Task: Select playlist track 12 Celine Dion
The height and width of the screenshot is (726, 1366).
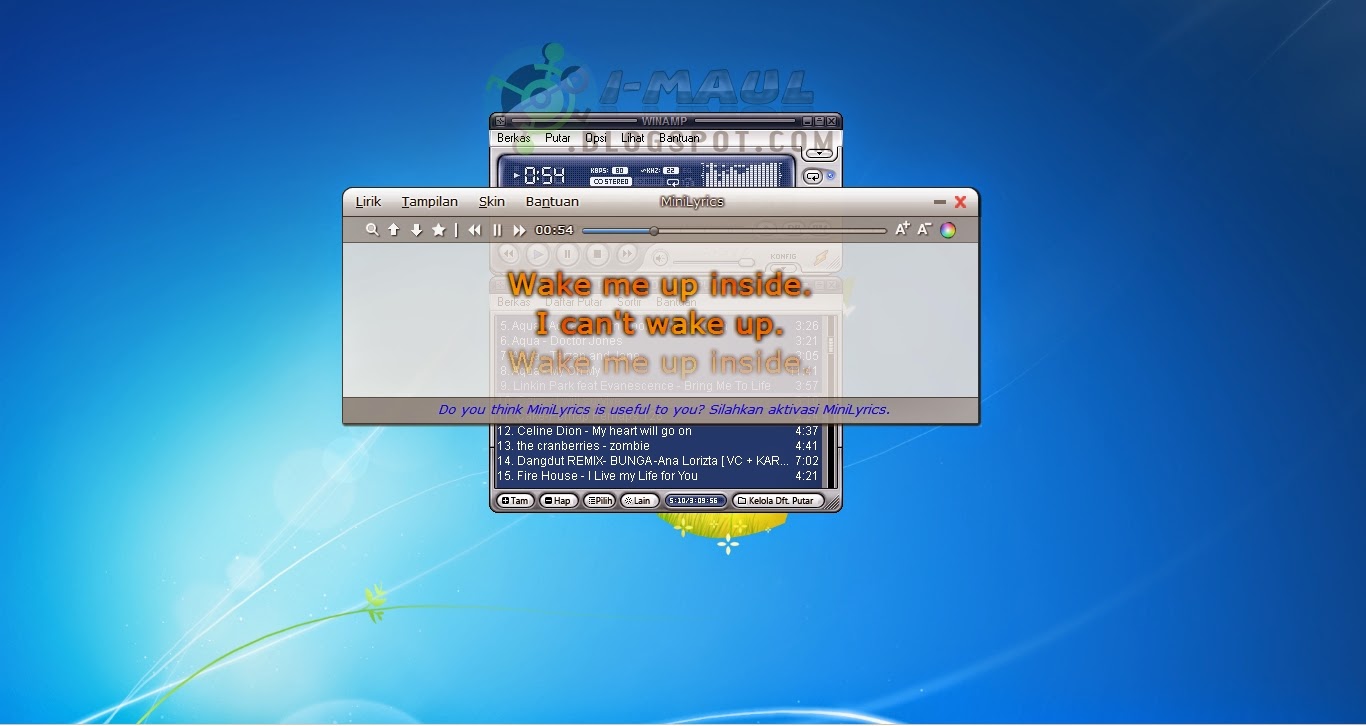Action: [x=660, y=431]
